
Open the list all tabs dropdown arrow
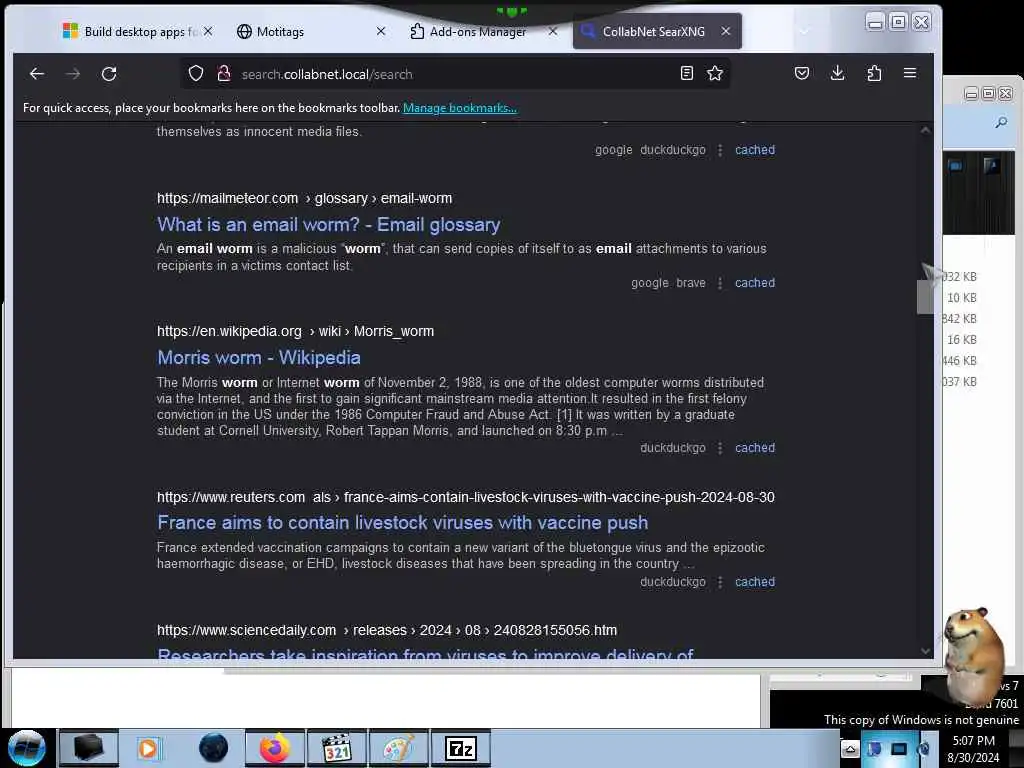(x=804, y=31)
